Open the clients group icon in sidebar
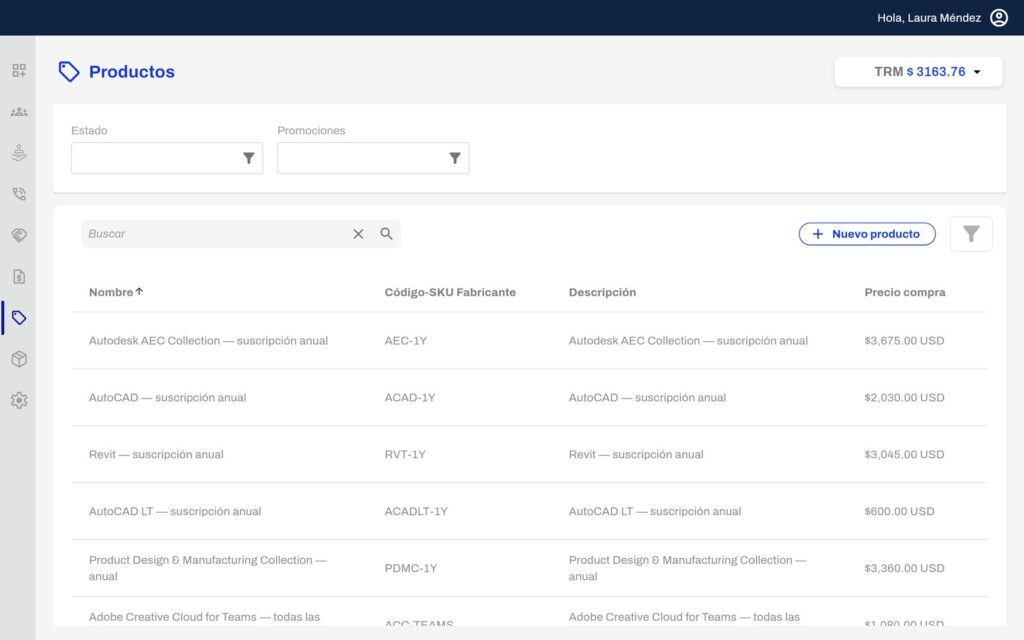This screenshot has height=640, width=1024. [x=19, y=112]
